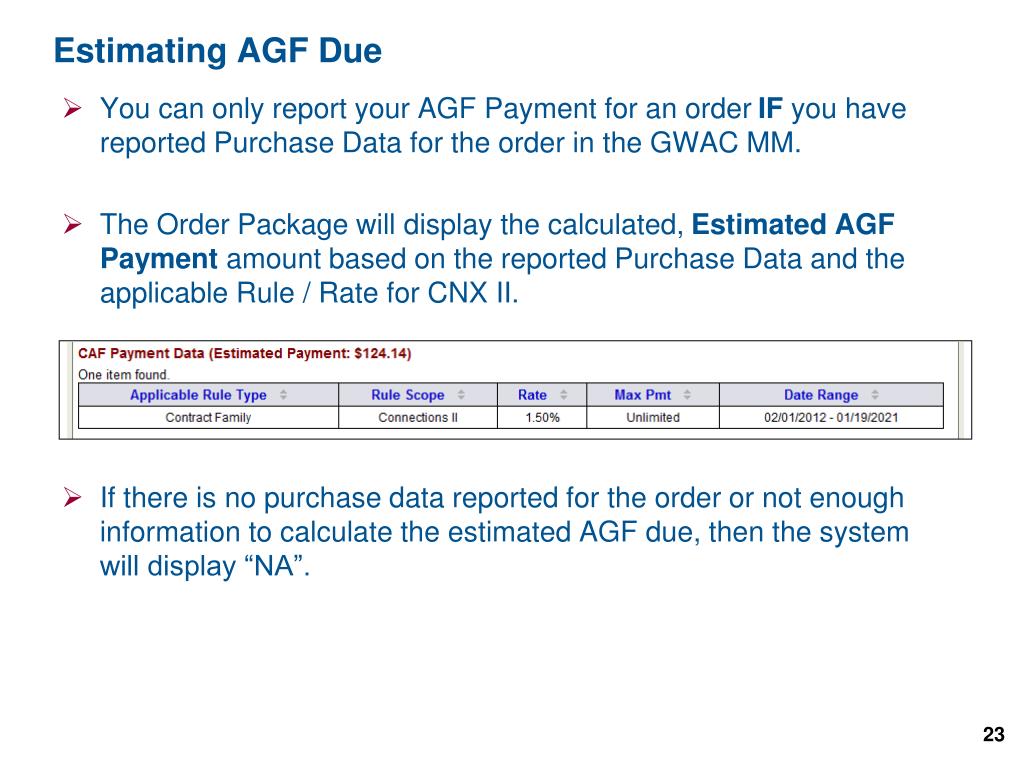The height and width of the screenshot is (768, 1024).
Task: Open Applicable Rule Type column header
Action: point(198,394)
